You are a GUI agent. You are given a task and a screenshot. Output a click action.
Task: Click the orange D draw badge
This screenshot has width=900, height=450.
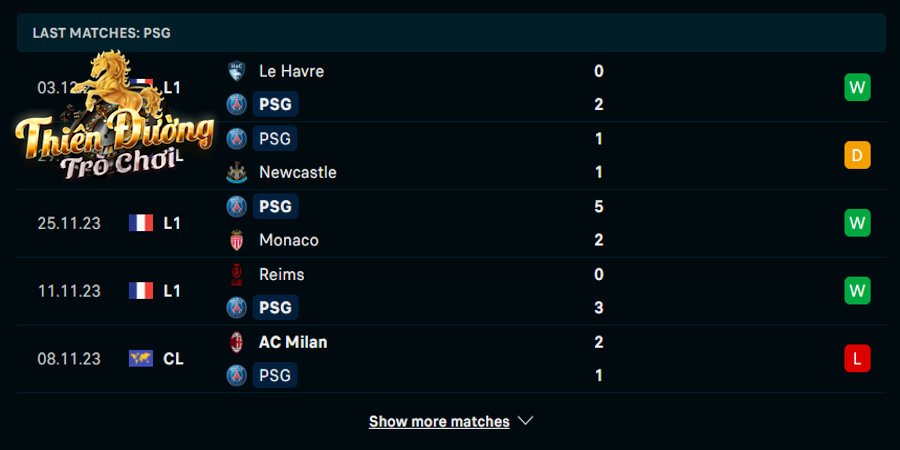tap(857, 156)
